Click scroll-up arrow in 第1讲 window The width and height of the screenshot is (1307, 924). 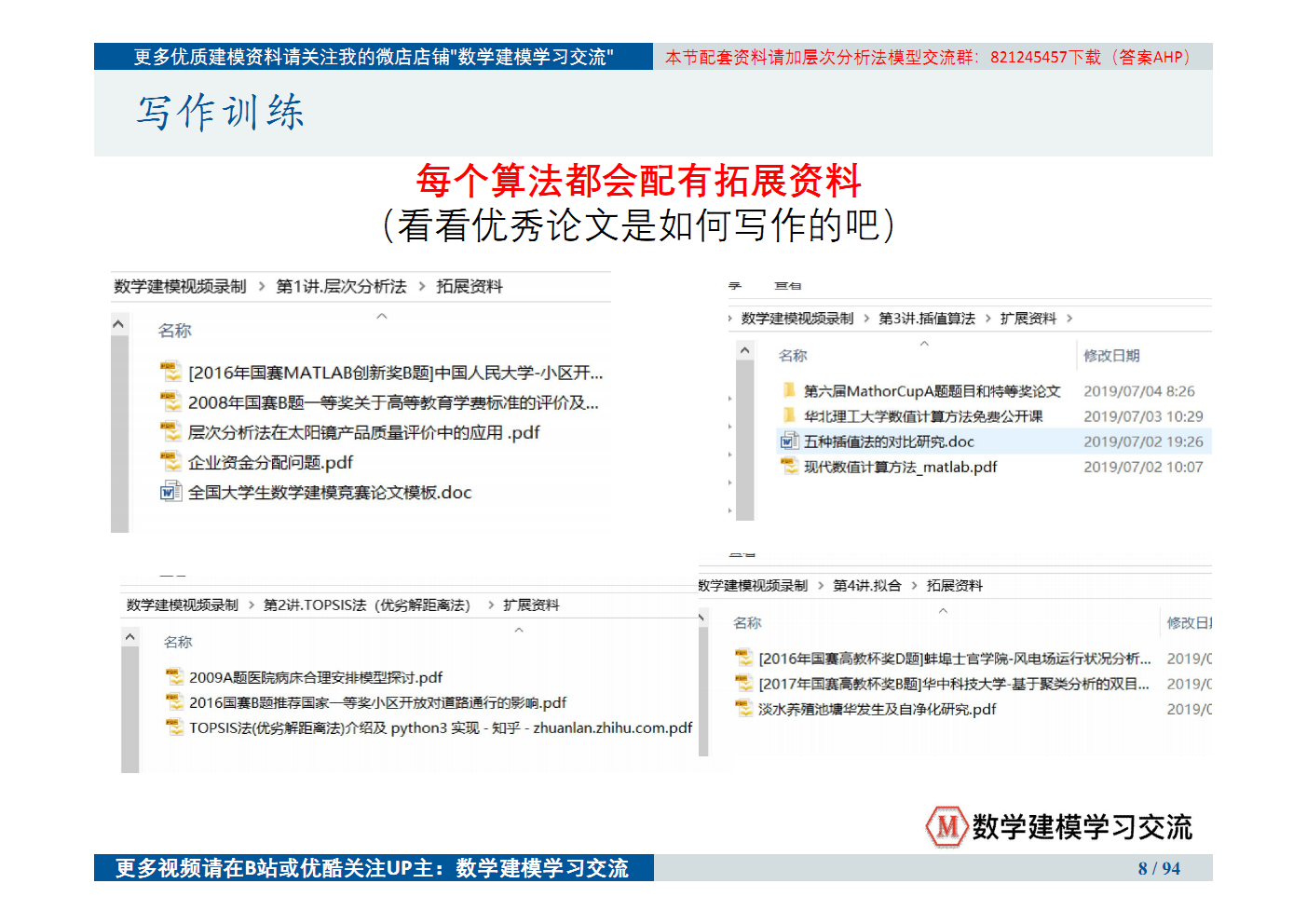[119, 324]
